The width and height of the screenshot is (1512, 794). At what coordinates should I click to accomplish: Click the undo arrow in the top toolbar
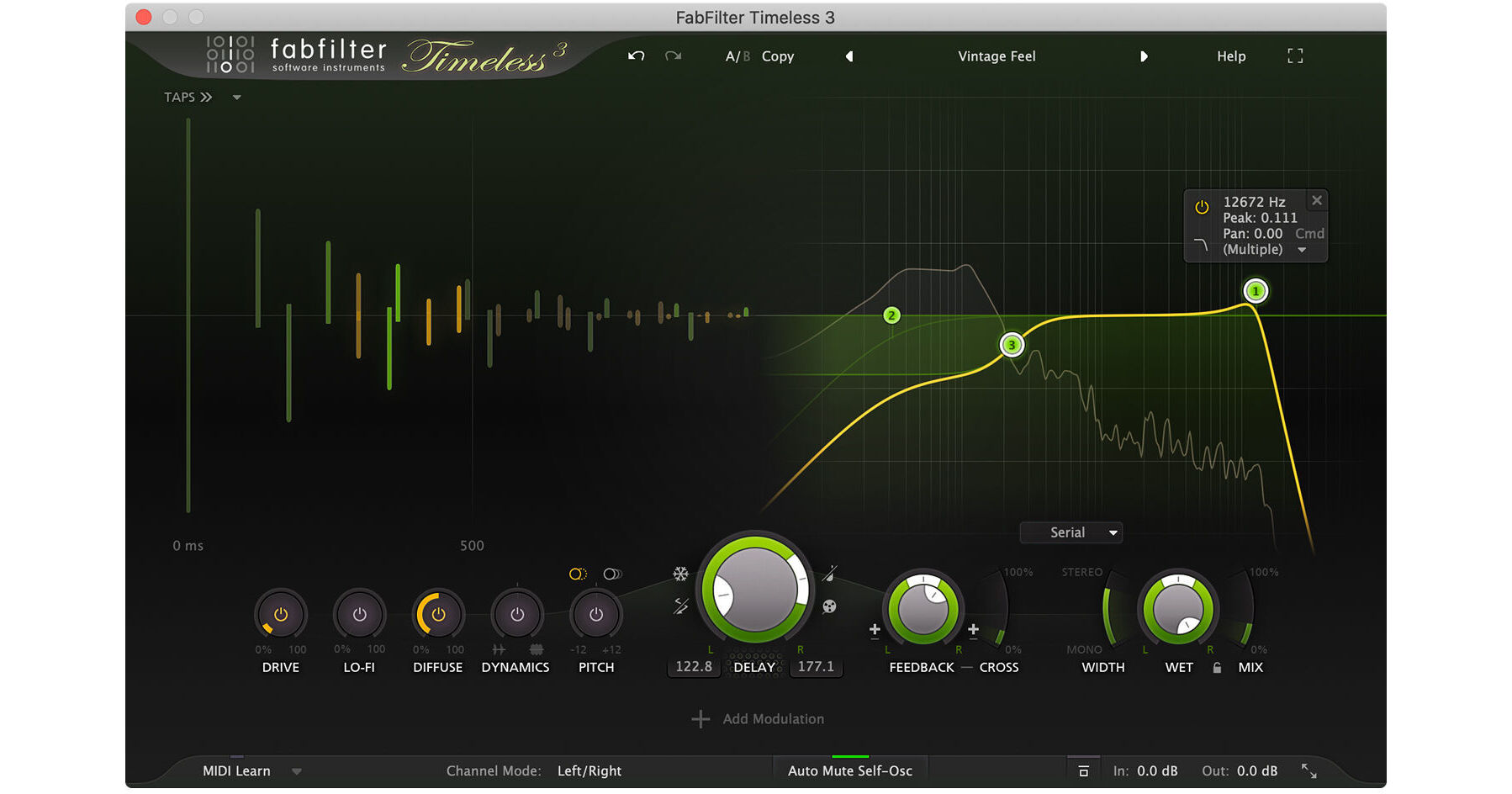[637, 56]
